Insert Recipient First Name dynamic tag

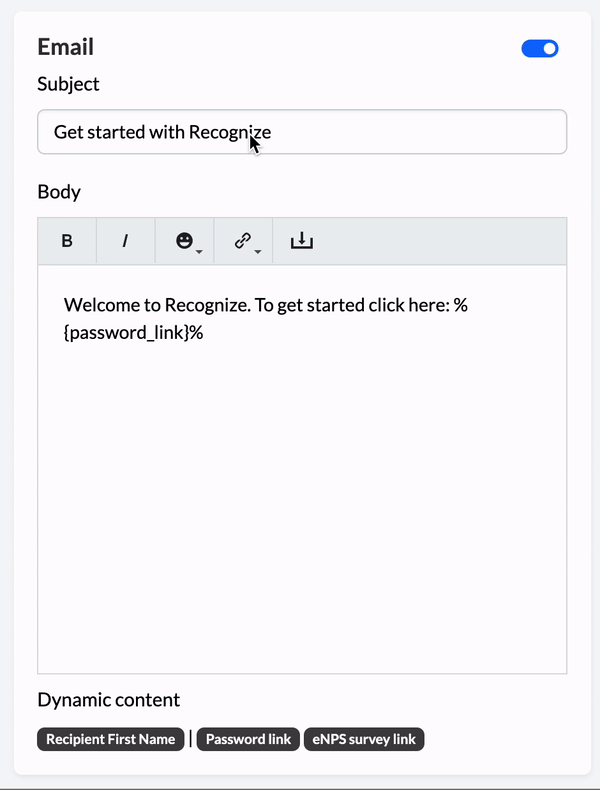(110, 739)
